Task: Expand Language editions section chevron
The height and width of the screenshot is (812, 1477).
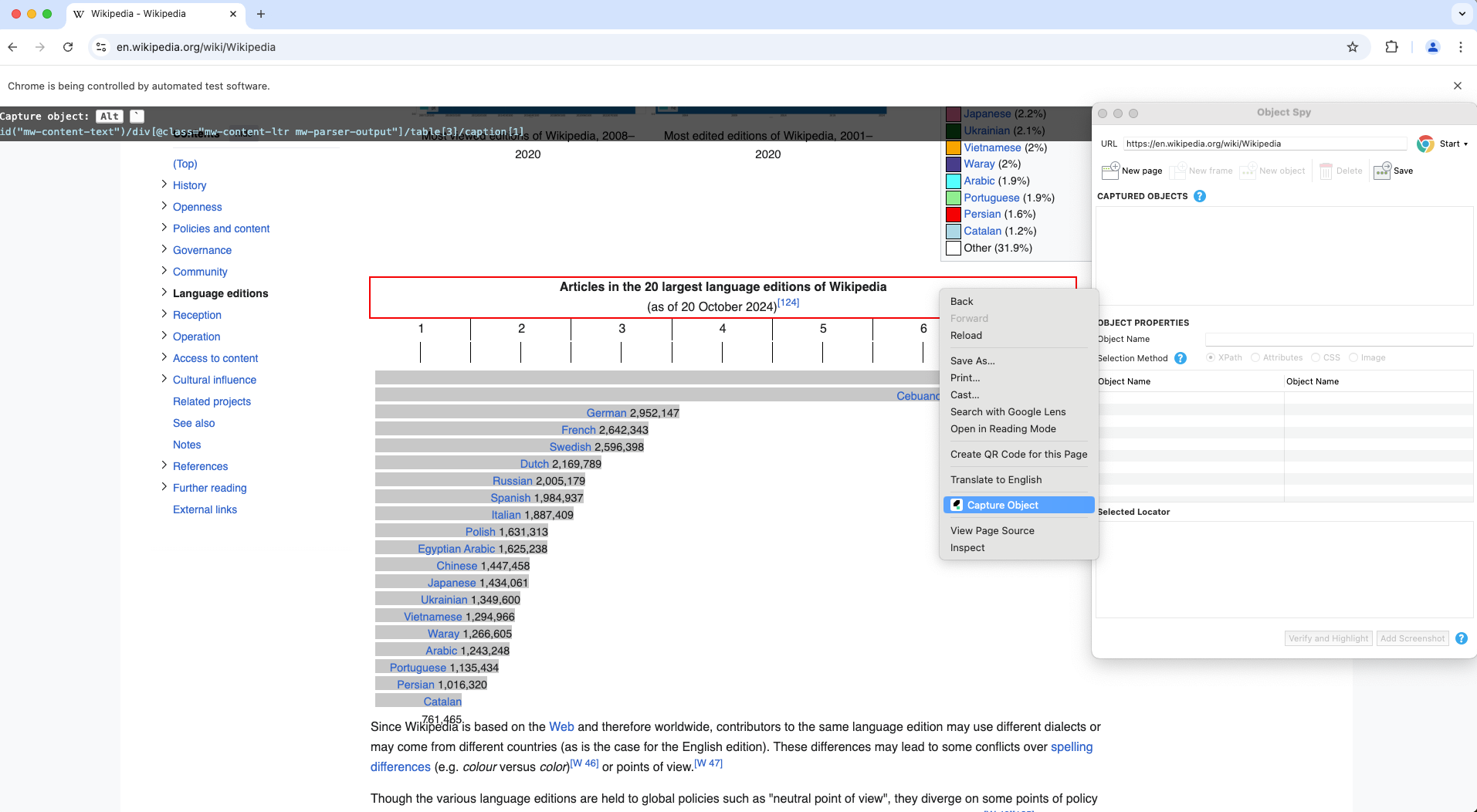Action: pyautogui.click(x=164, y=293)
